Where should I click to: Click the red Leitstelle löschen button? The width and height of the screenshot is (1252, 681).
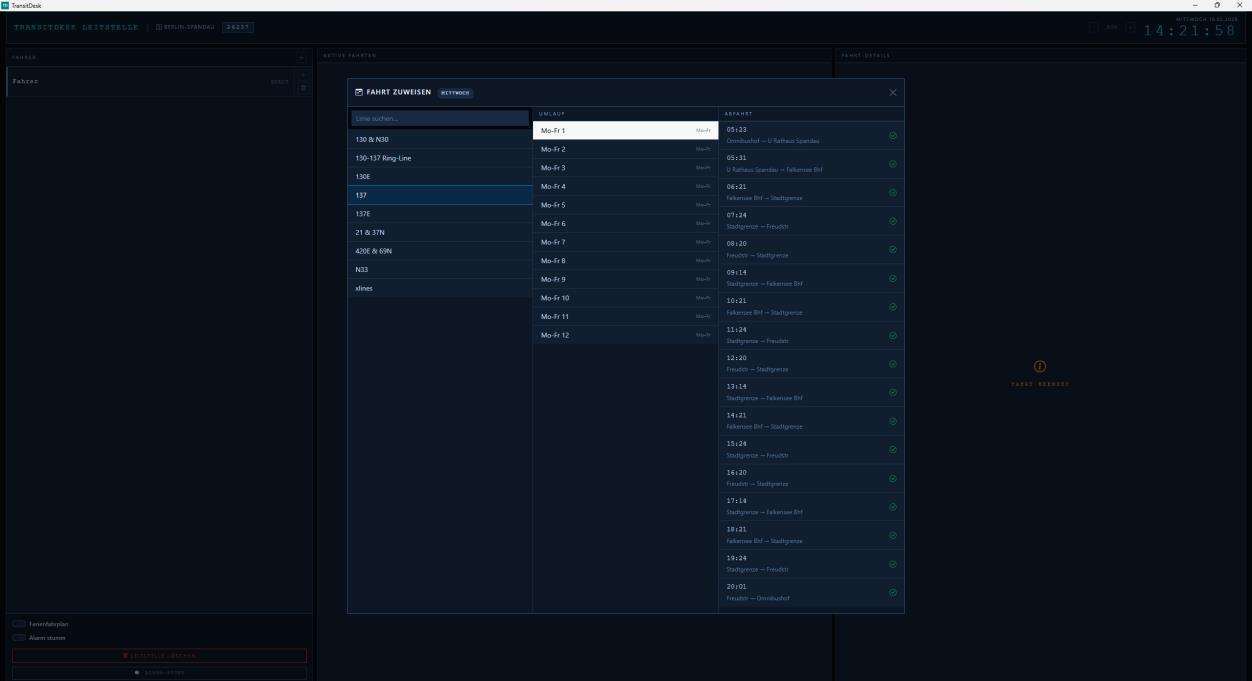(159, 656)
